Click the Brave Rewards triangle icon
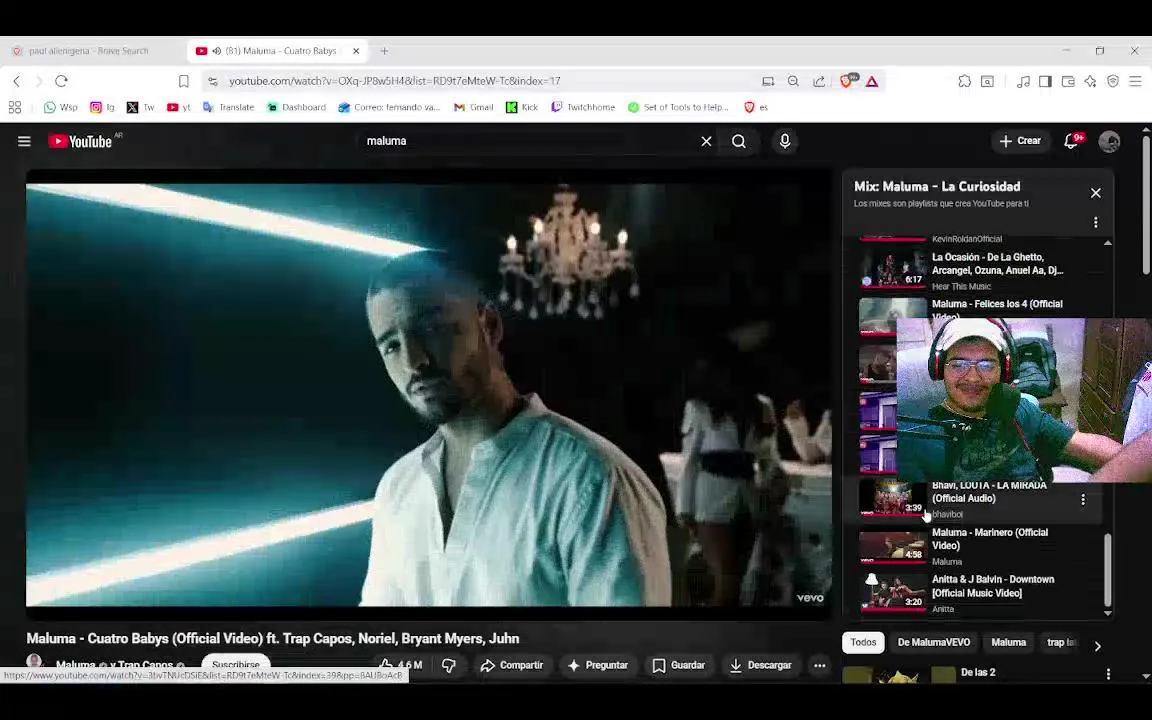 coord(872,81)
